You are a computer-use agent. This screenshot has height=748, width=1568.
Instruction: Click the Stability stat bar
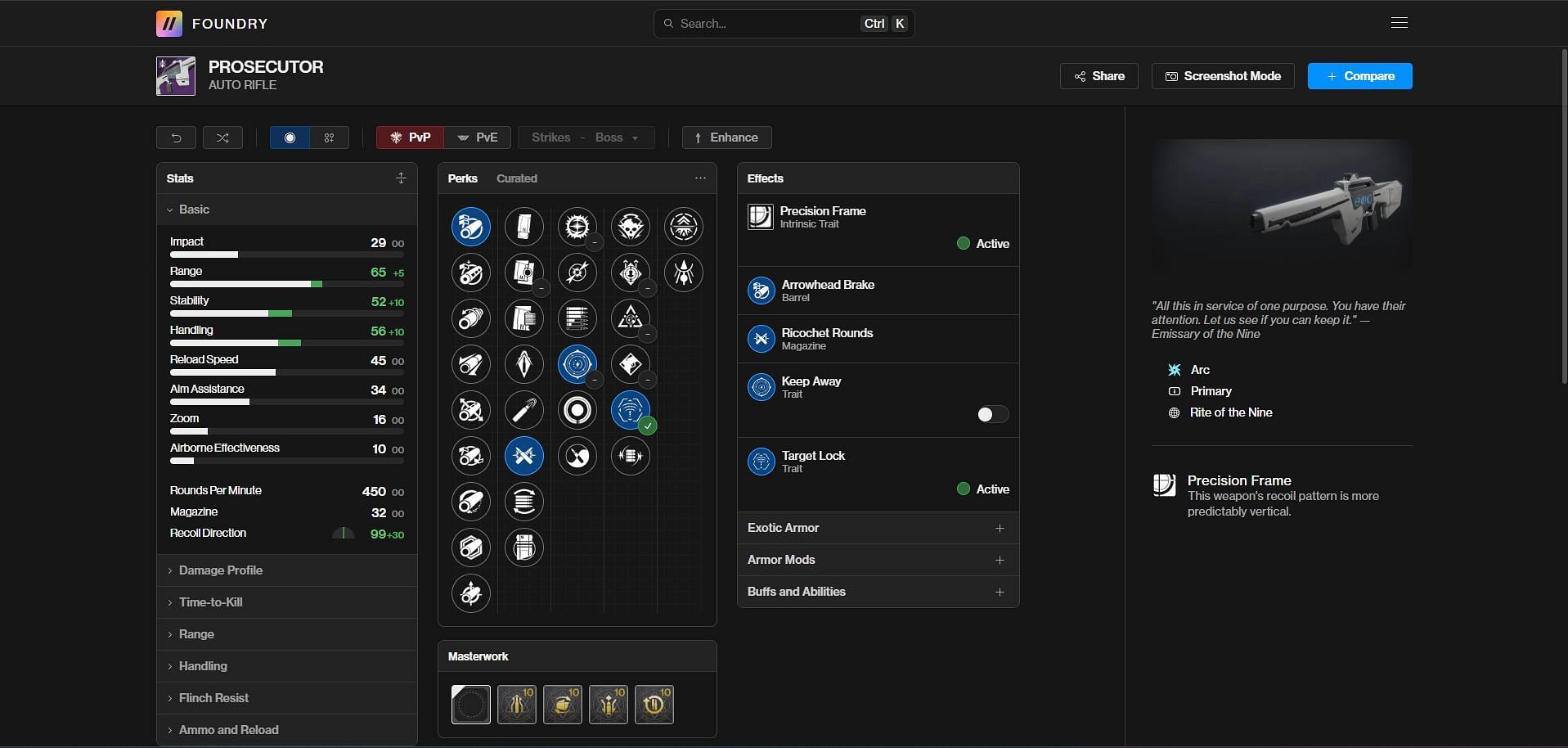286,313
